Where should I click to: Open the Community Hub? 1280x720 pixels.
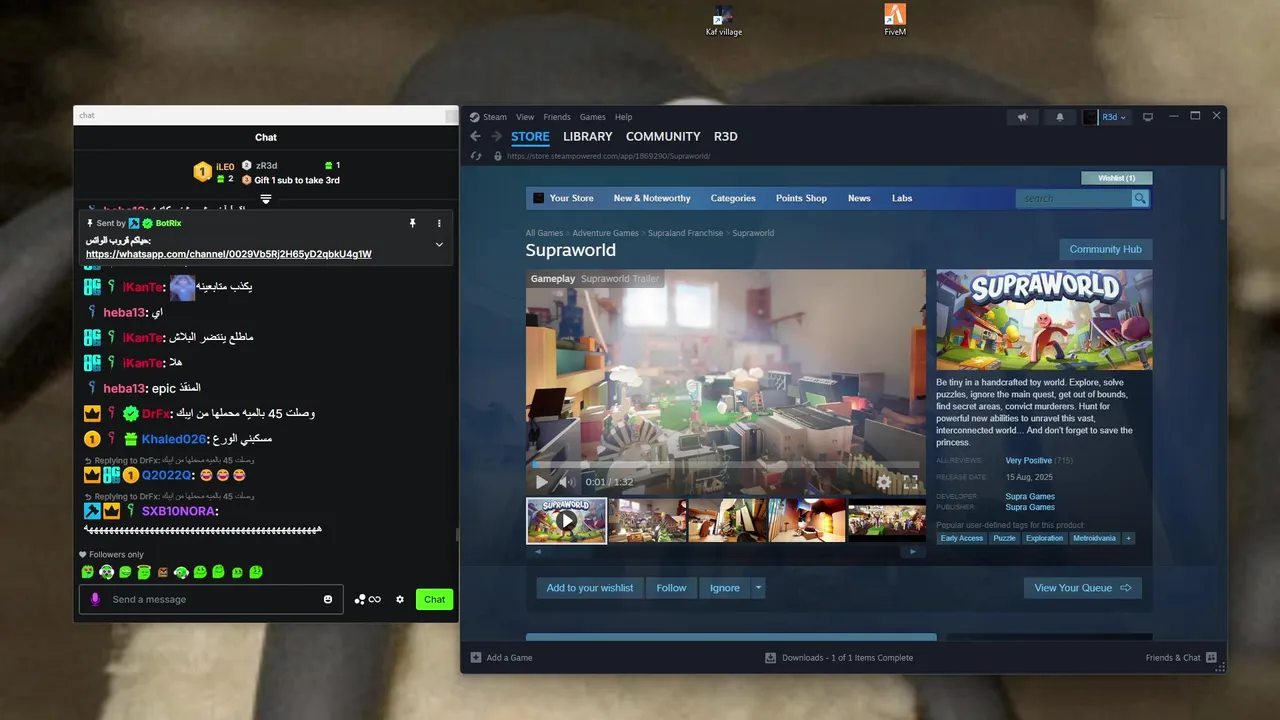pos(1105,249)
